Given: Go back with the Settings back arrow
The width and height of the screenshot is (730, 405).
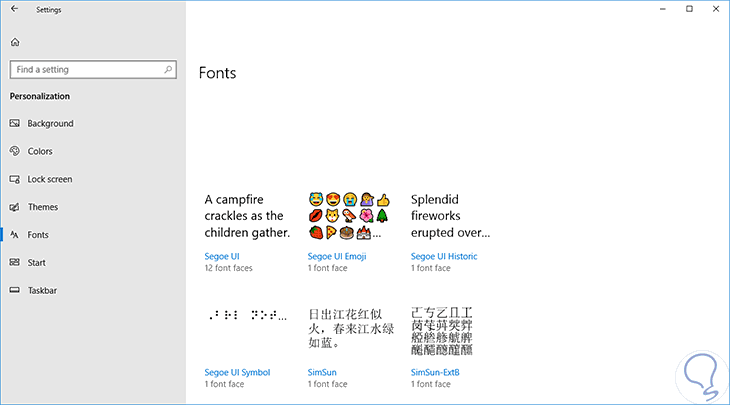Looking at the screenshot, I should coord(14,9).
